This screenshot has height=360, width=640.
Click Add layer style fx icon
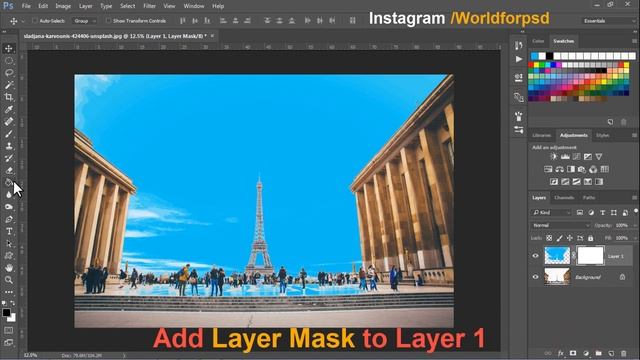561,353
